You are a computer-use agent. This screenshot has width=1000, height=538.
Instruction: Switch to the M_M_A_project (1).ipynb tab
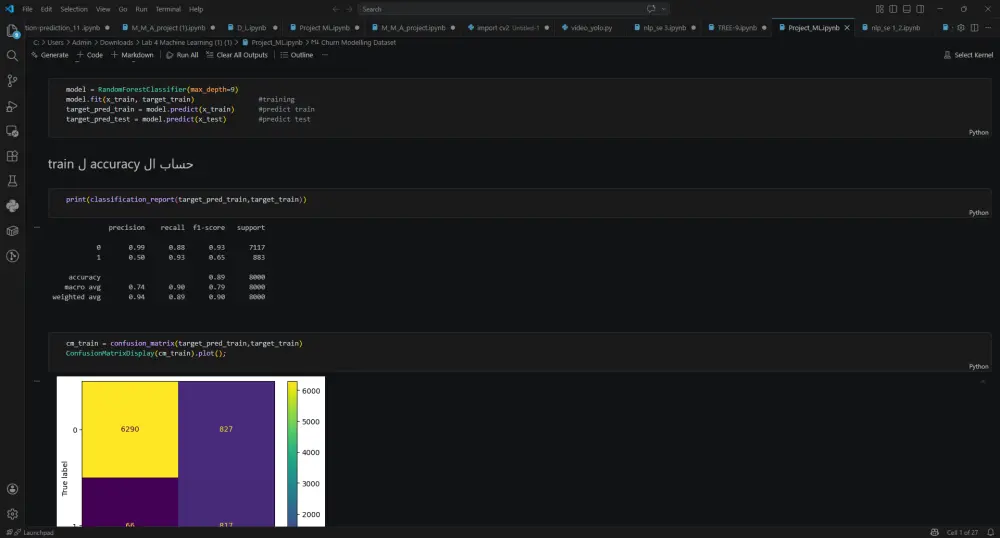pyautogui.click(x=168, y=27)
